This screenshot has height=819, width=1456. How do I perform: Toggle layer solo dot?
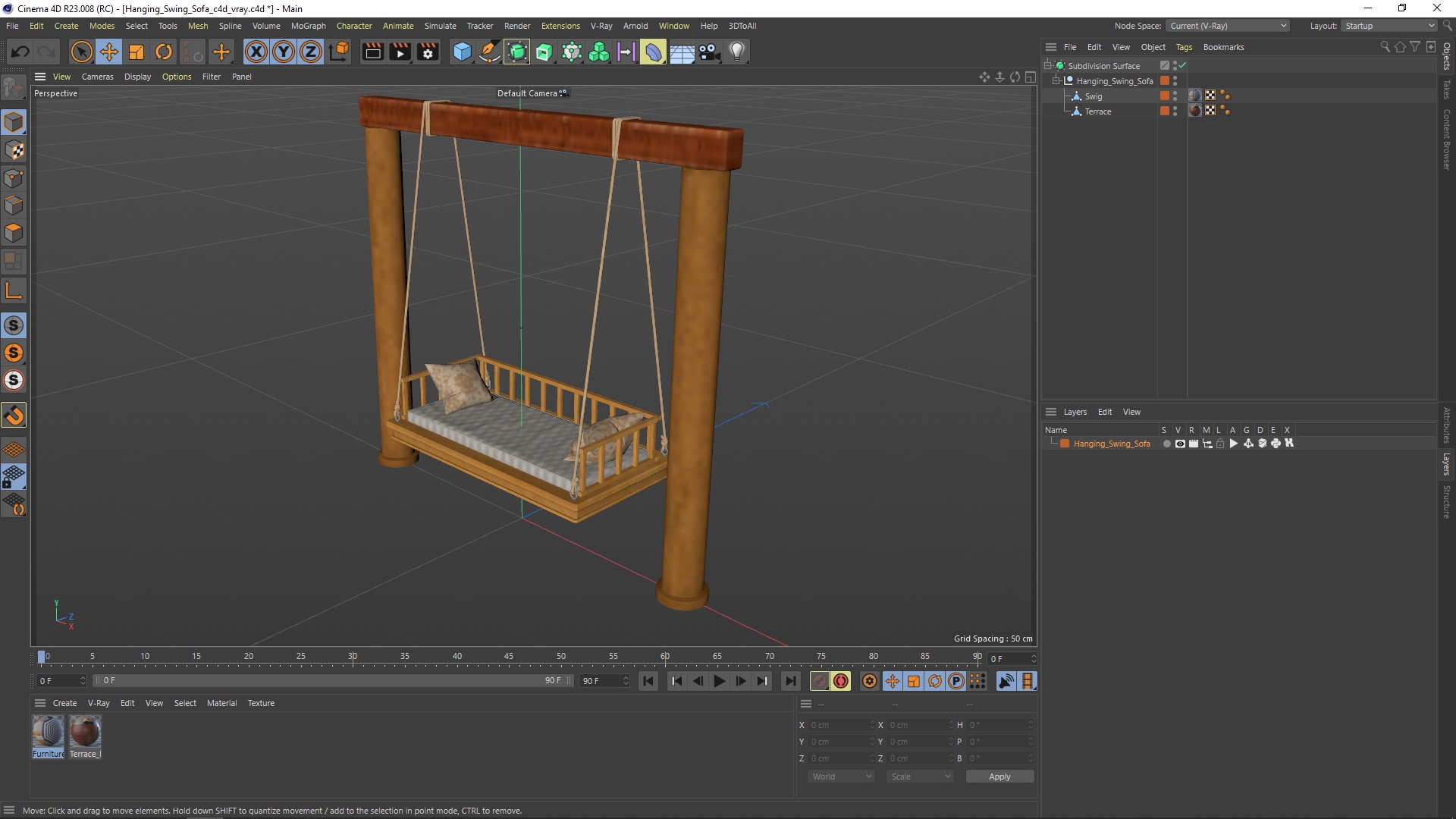coord(1166,444)
